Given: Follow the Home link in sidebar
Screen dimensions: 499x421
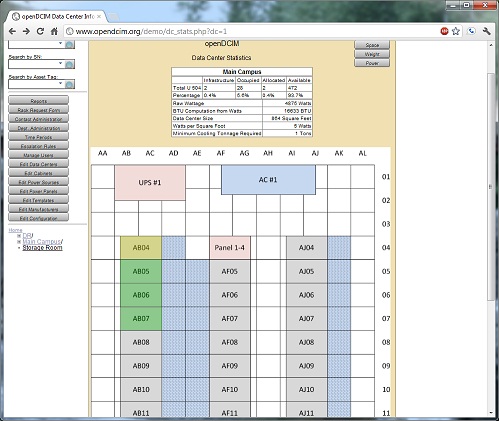Looking at the screenshot, I should 15,230.
